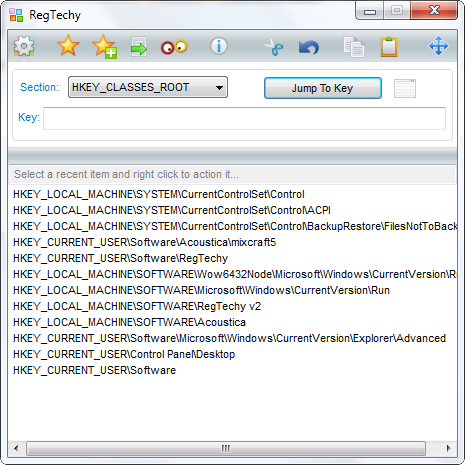Click the green arrow export icon
The height and width of the screenshot is (465, 465).
coord(139,47)
